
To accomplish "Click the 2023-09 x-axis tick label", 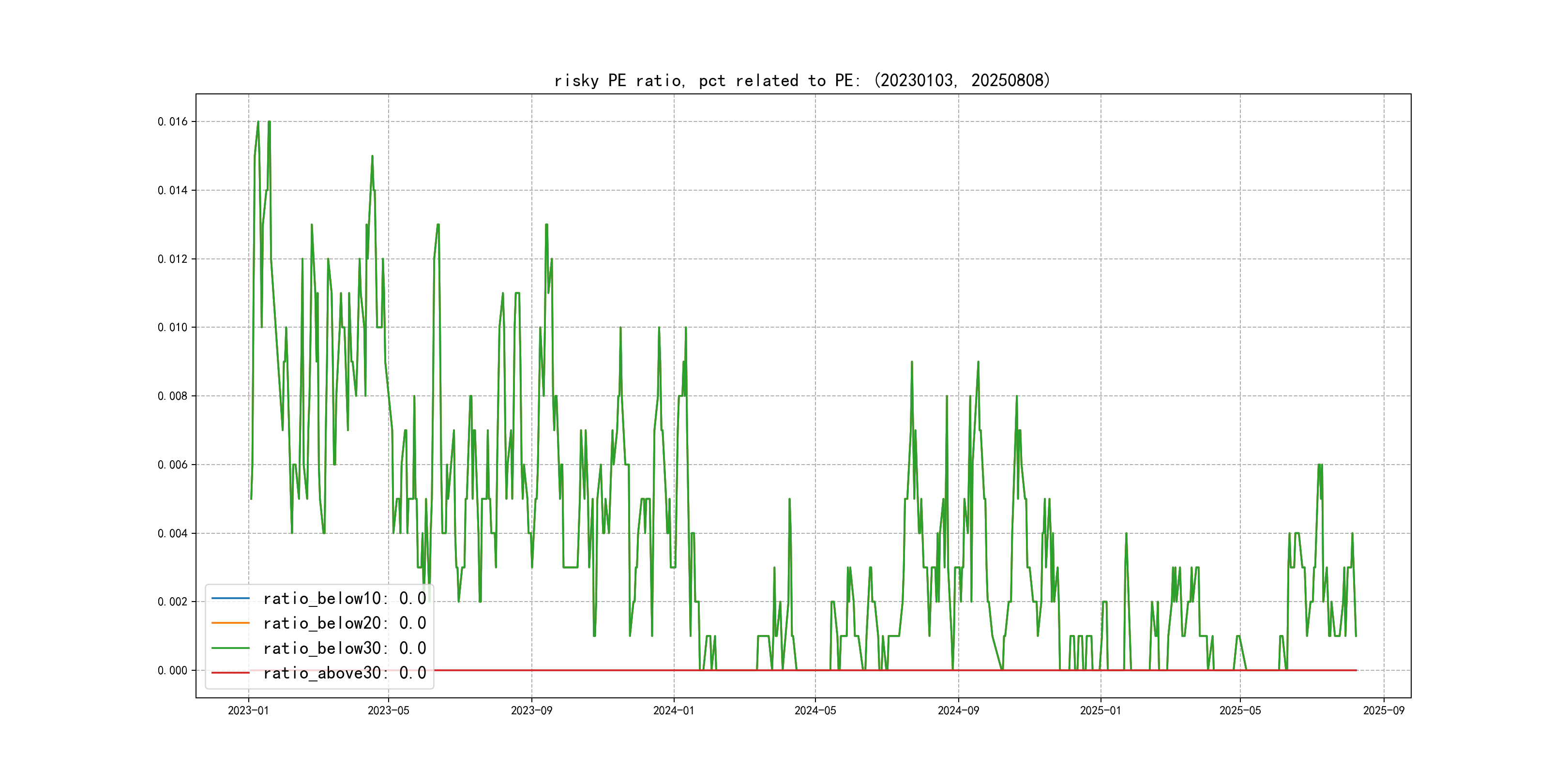I will [531, 710].
